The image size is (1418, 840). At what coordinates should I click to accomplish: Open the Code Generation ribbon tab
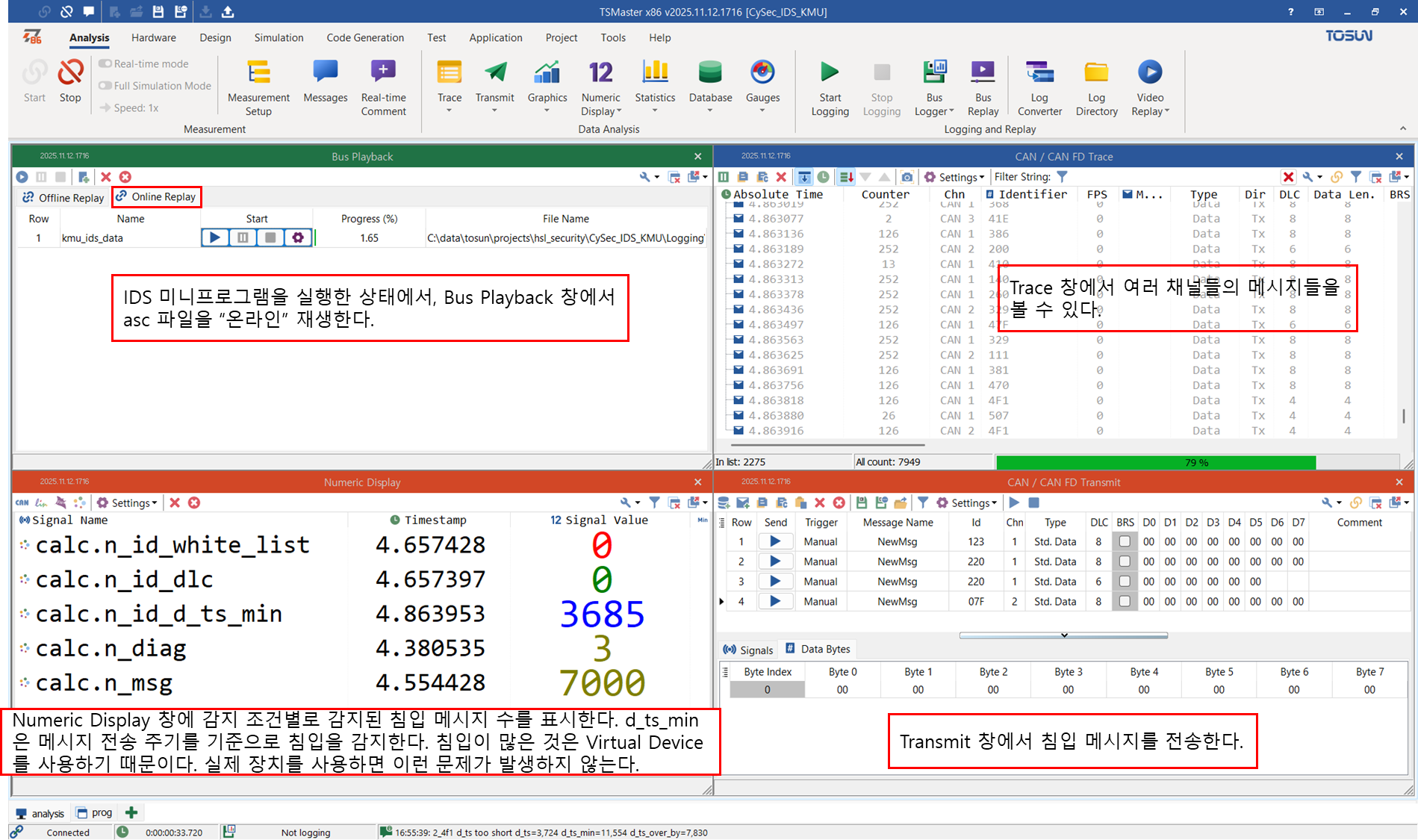click(365, 37)
